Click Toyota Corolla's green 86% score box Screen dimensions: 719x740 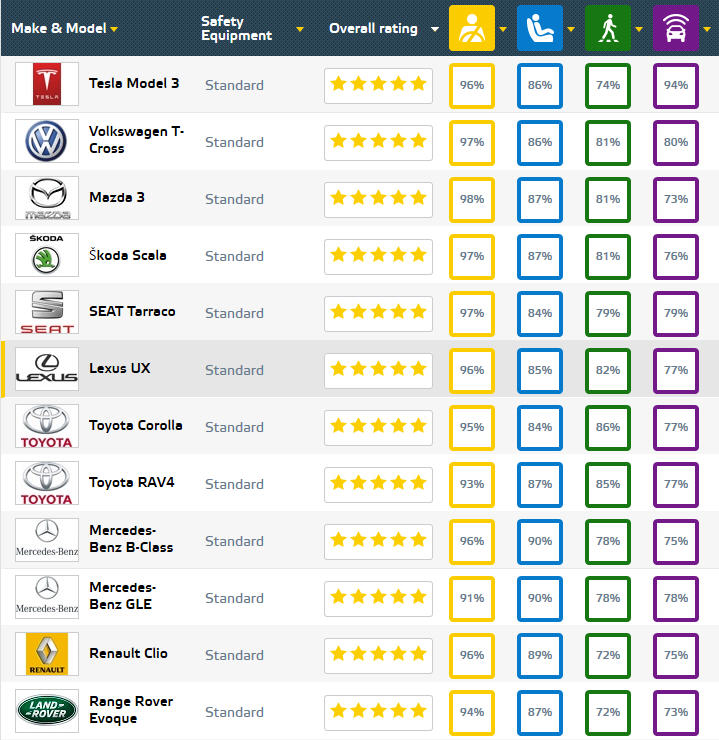tap(608, 427)
